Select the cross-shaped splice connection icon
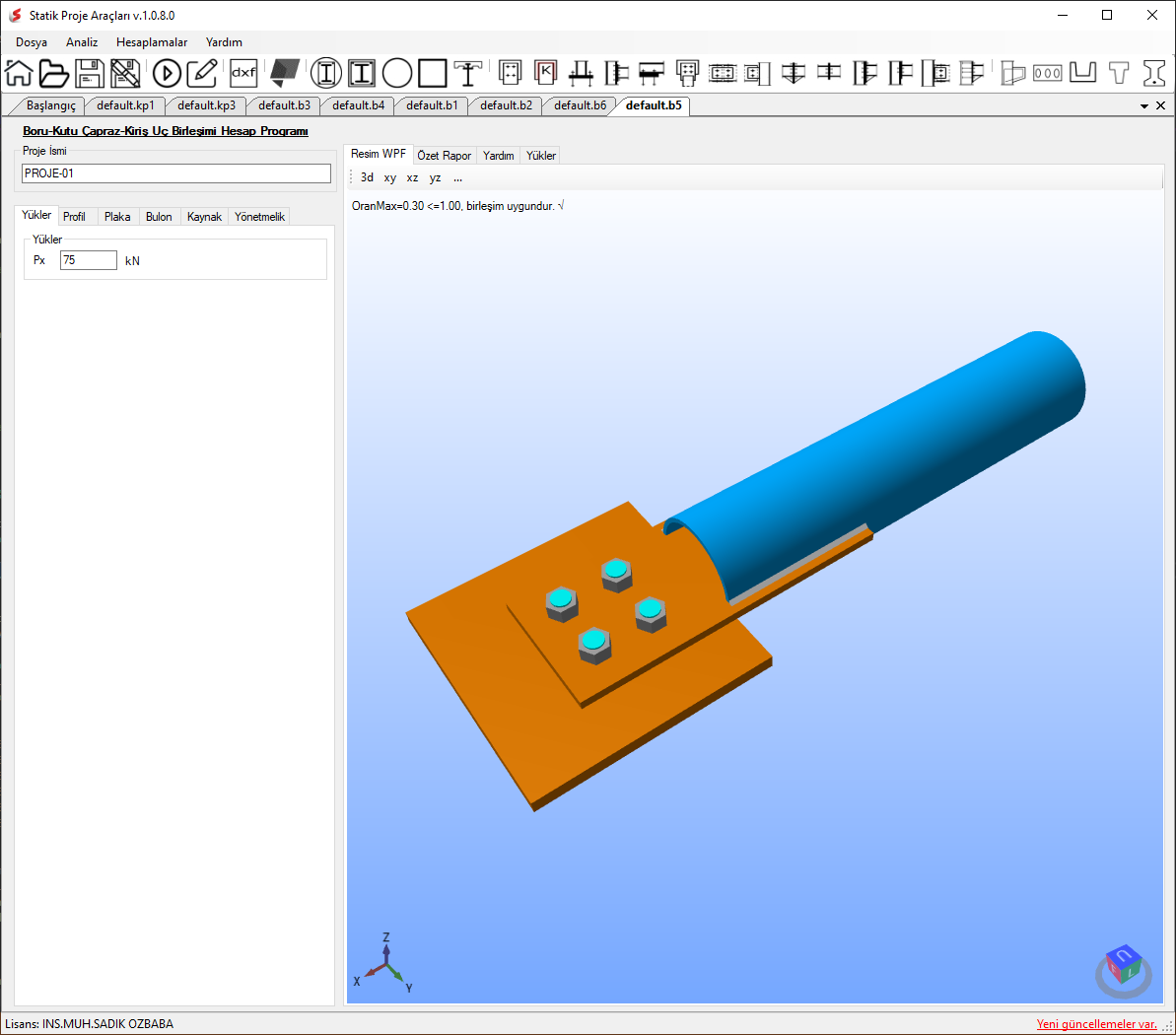This screenshot has height=1035, width=1176. 829,73
